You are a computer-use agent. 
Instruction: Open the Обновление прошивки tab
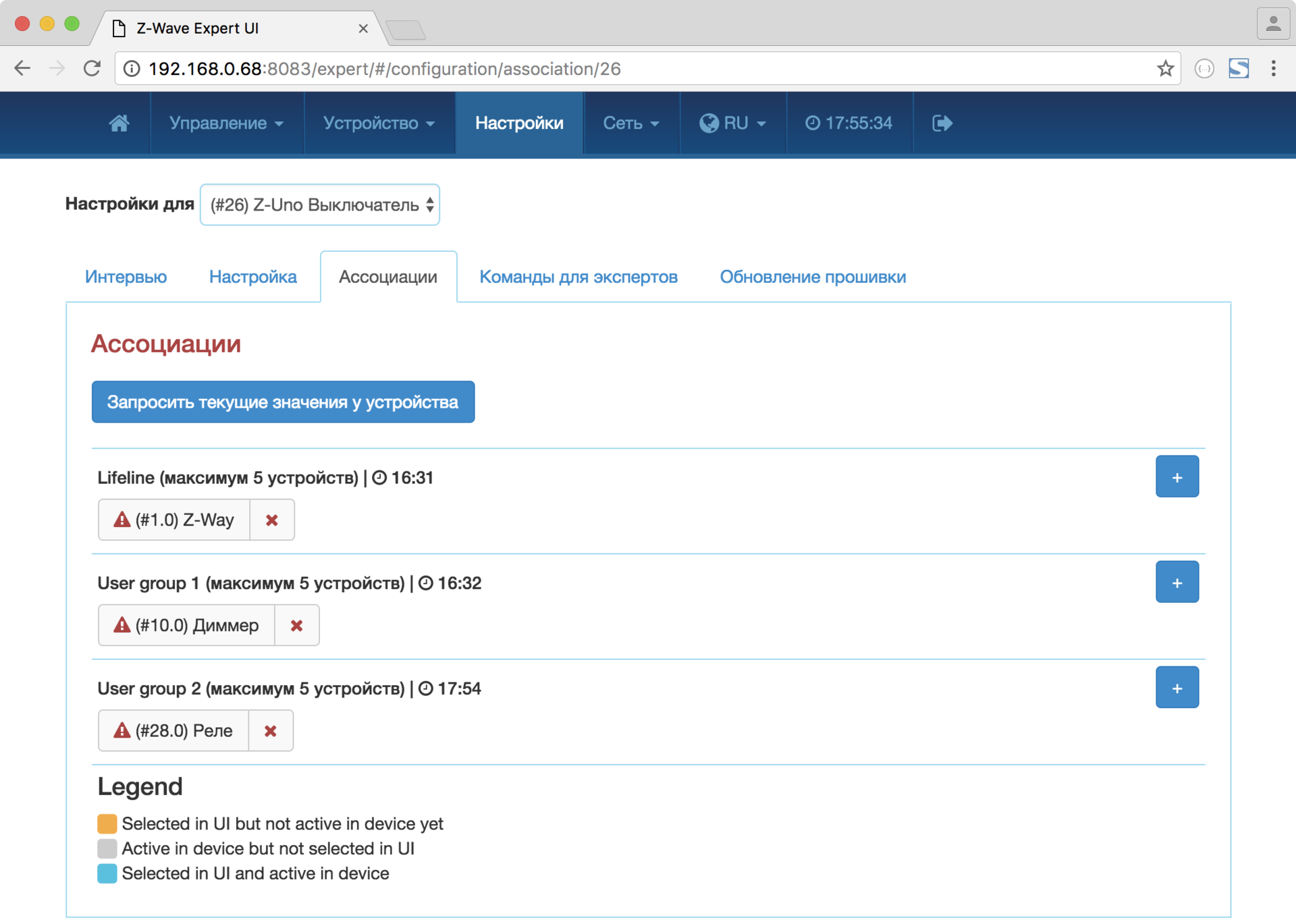click(813, 277)
